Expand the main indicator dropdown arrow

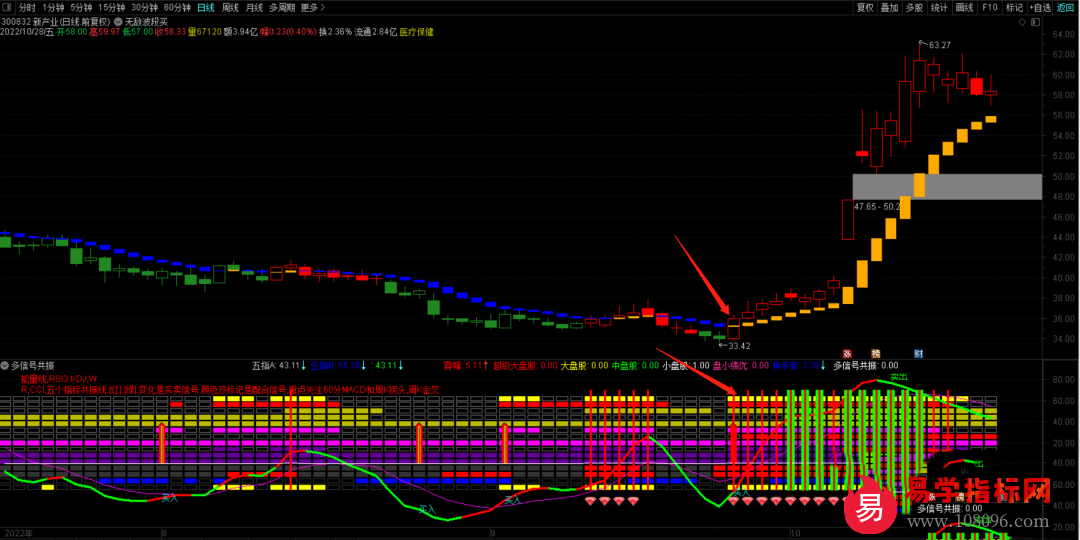tap(118, 22)
